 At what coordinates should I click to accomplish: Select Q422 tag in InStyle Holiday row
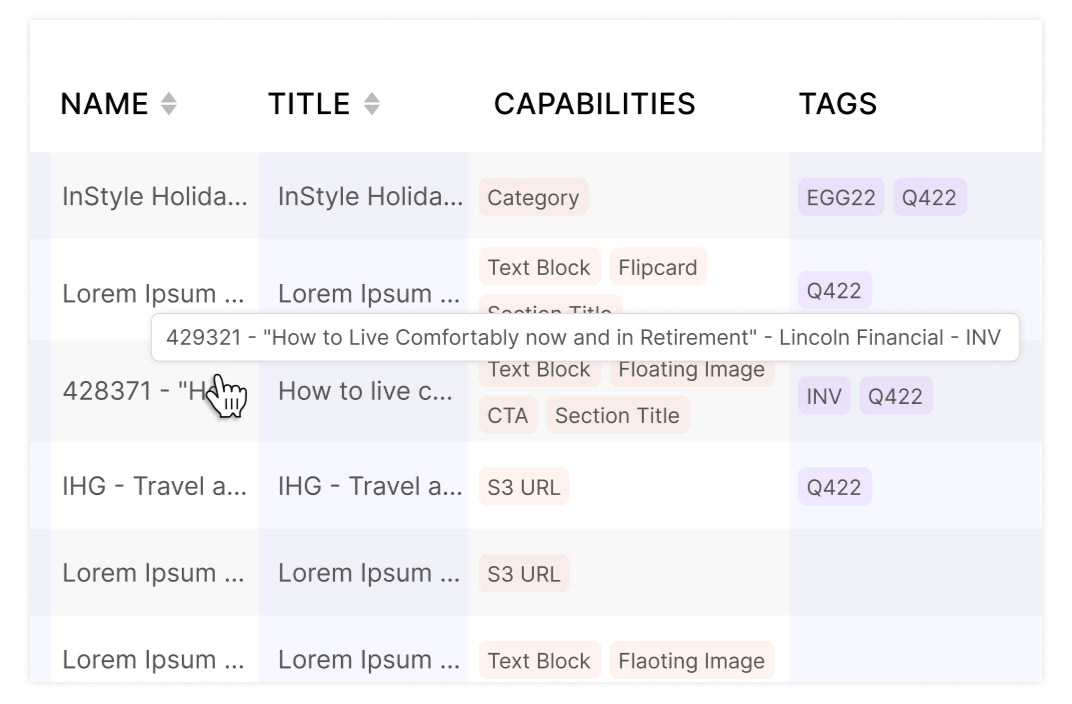[x=929, y=198]
